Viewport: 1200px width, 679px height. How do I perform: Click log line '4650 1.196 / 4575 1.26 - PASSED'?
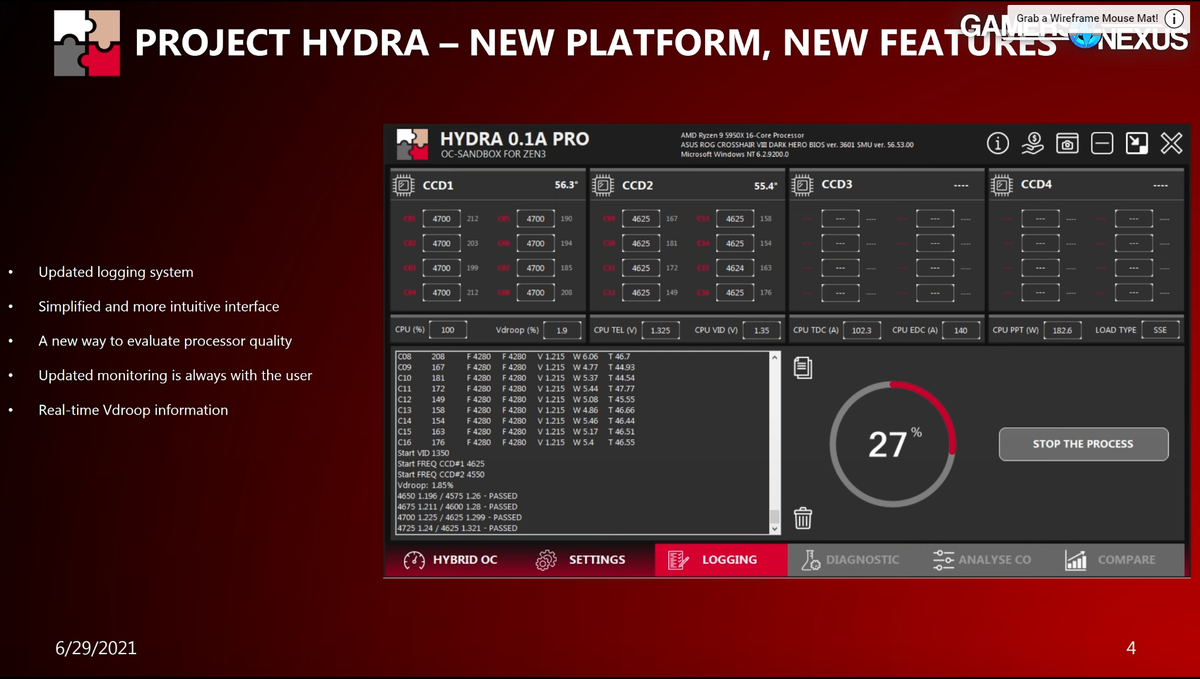tap(457, 496)
